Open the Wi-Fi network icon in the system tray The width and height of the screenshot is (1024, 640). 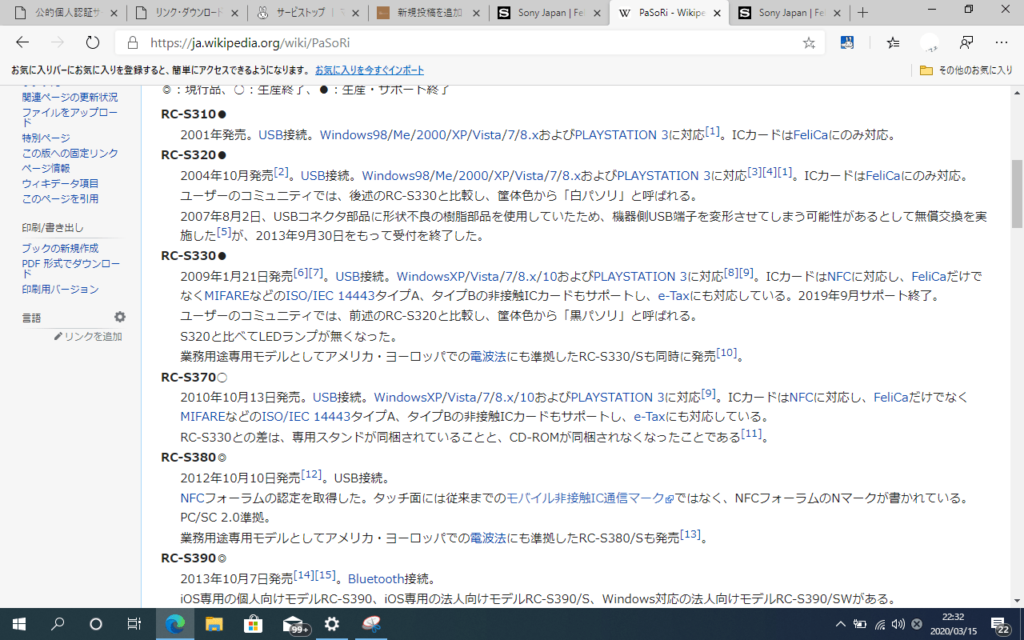point(880,624)
